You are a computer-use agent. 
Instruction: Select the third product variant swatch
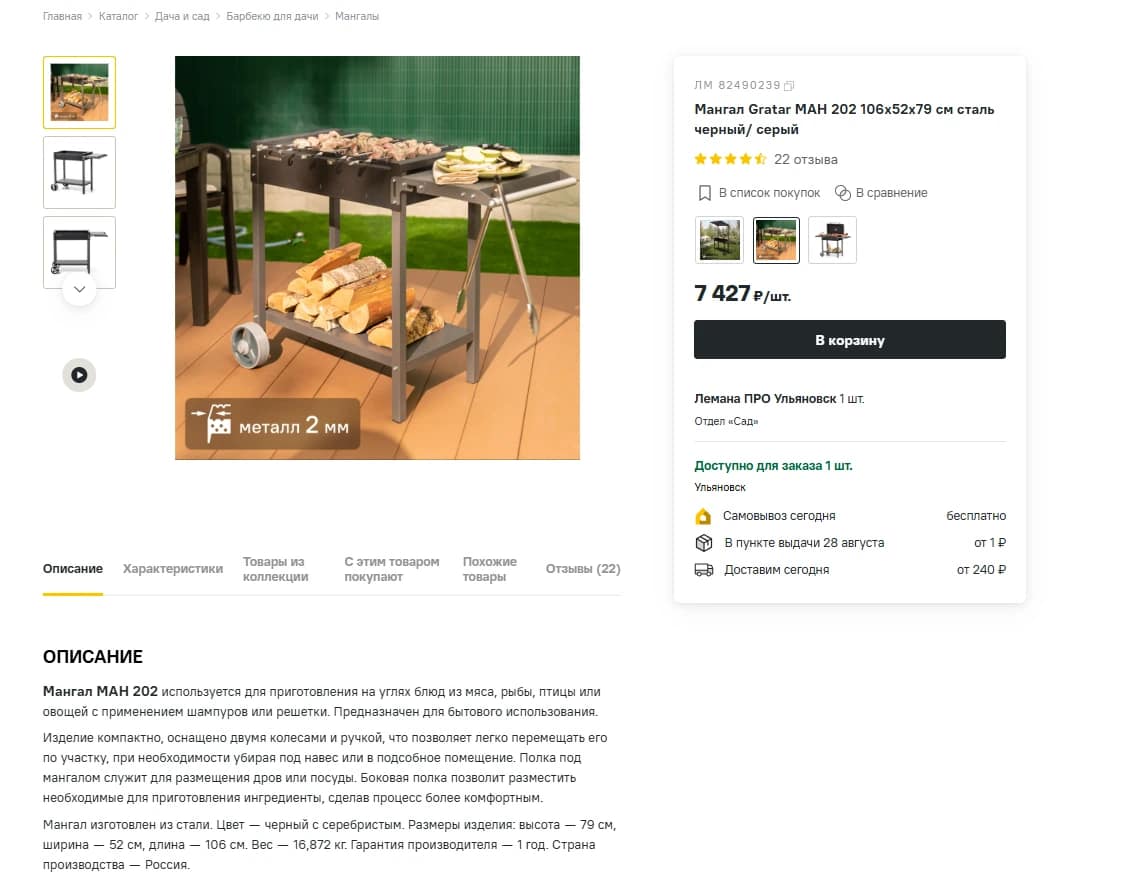pos(832,240)
